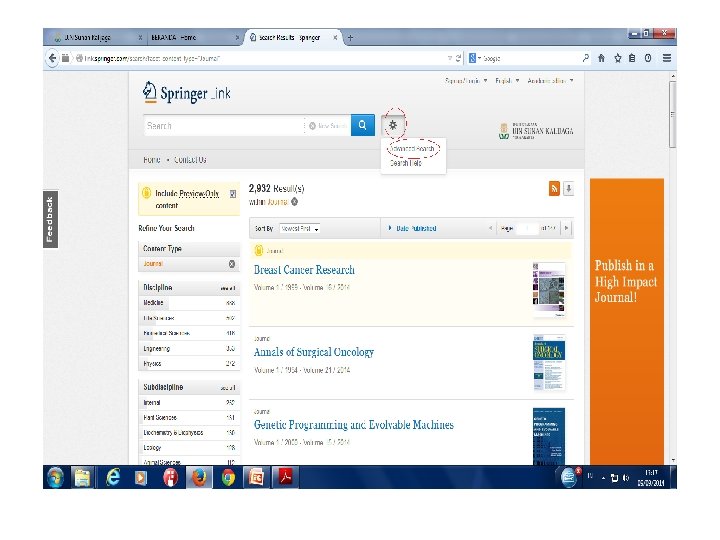Download the search results list icon
This screenshot has height=540, width=720.
pyautogui.click(x=568, y=188)
